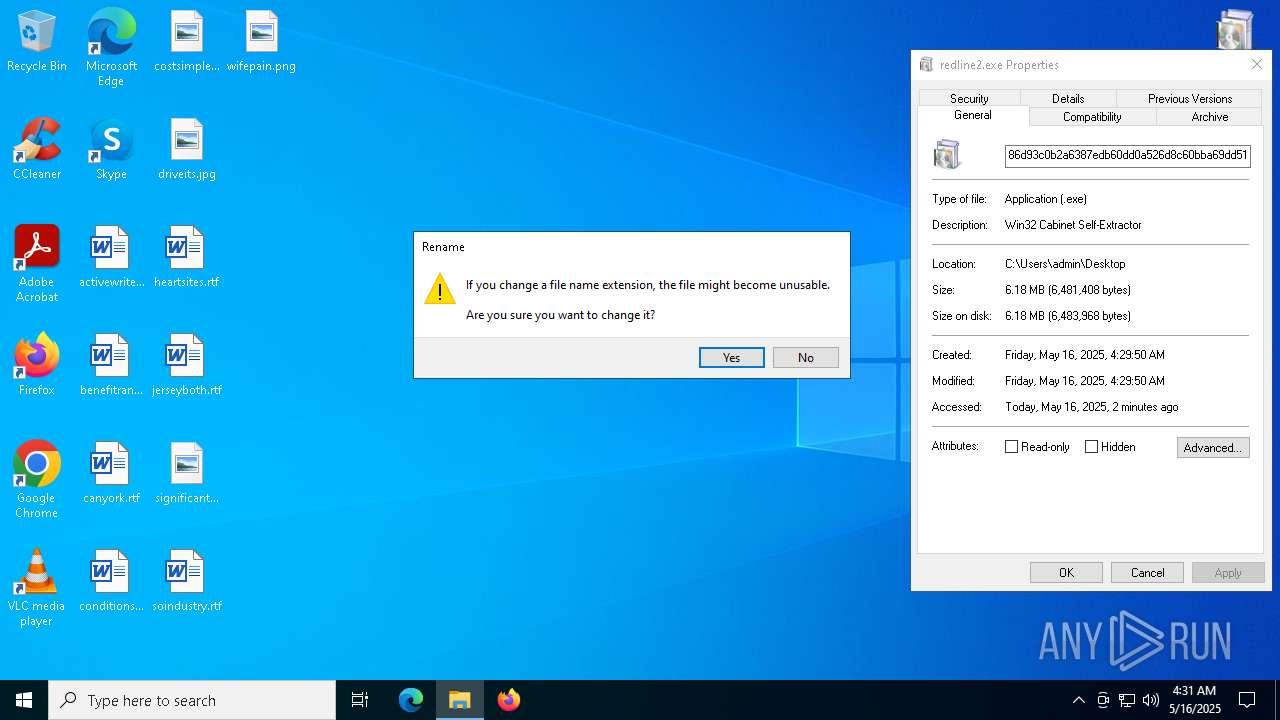Screen dimensions: 1280x720
Task: Toggle the Hidden attribute checkbox
Action: tap(1091, 447)
